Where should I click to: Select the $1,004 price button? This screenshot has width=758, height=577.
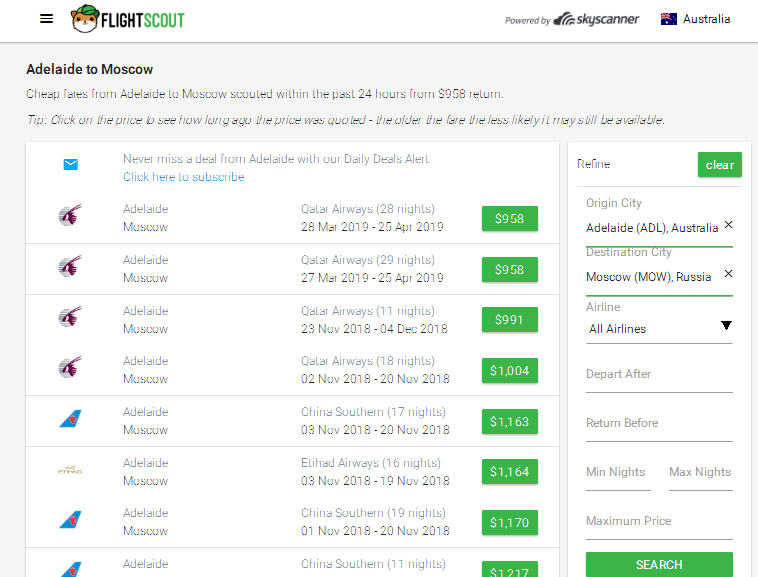point(510,371)
